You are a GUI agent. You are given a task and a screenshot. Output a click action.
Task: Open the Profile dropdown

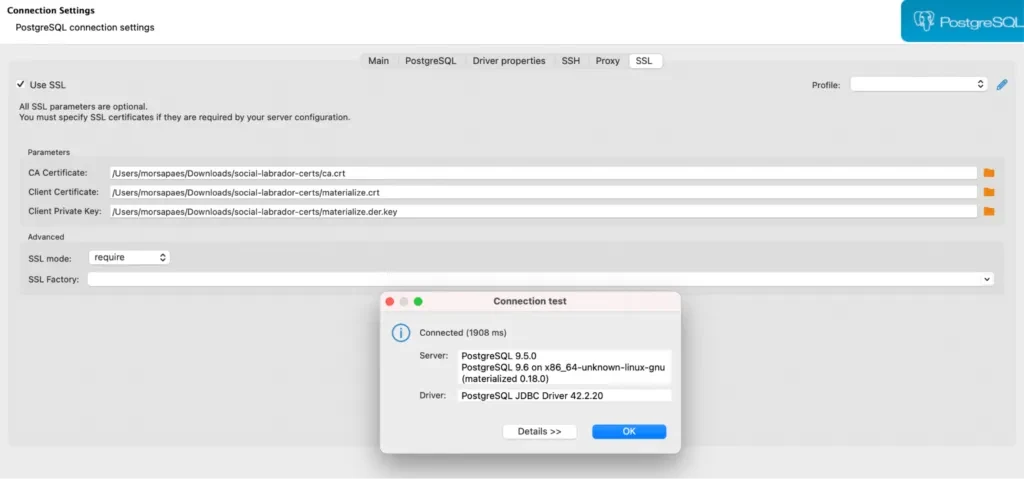pyautogui.click(x=918, y=84)
